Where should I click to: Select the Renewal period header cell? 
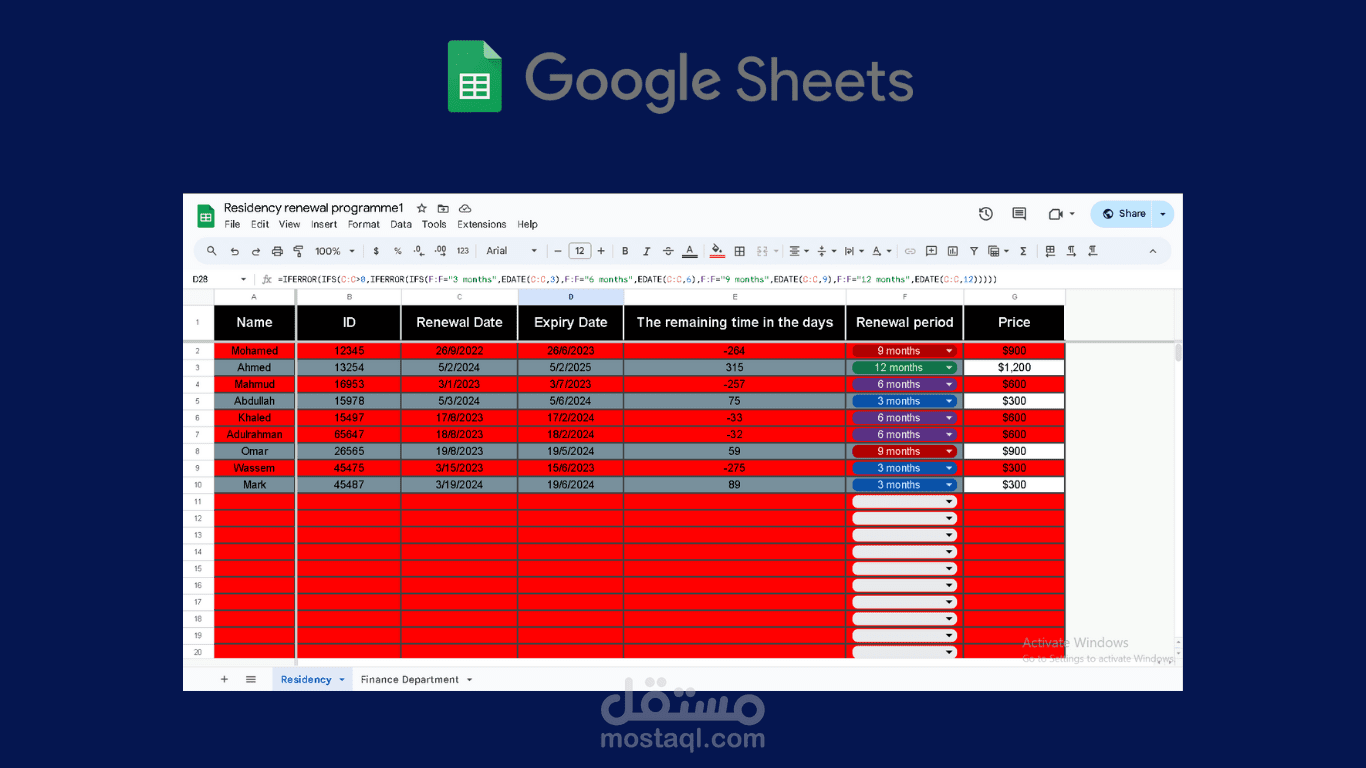[x=905, y=323]
